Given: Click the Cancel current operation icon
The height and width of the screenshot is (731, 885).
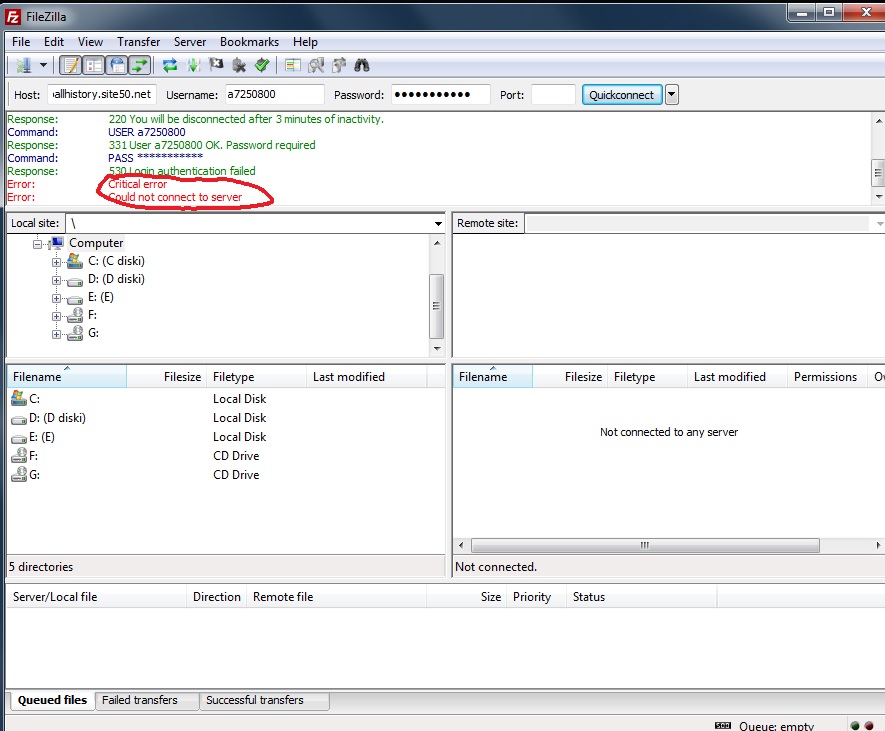Looking at the screenshot, I should point(216,66).
